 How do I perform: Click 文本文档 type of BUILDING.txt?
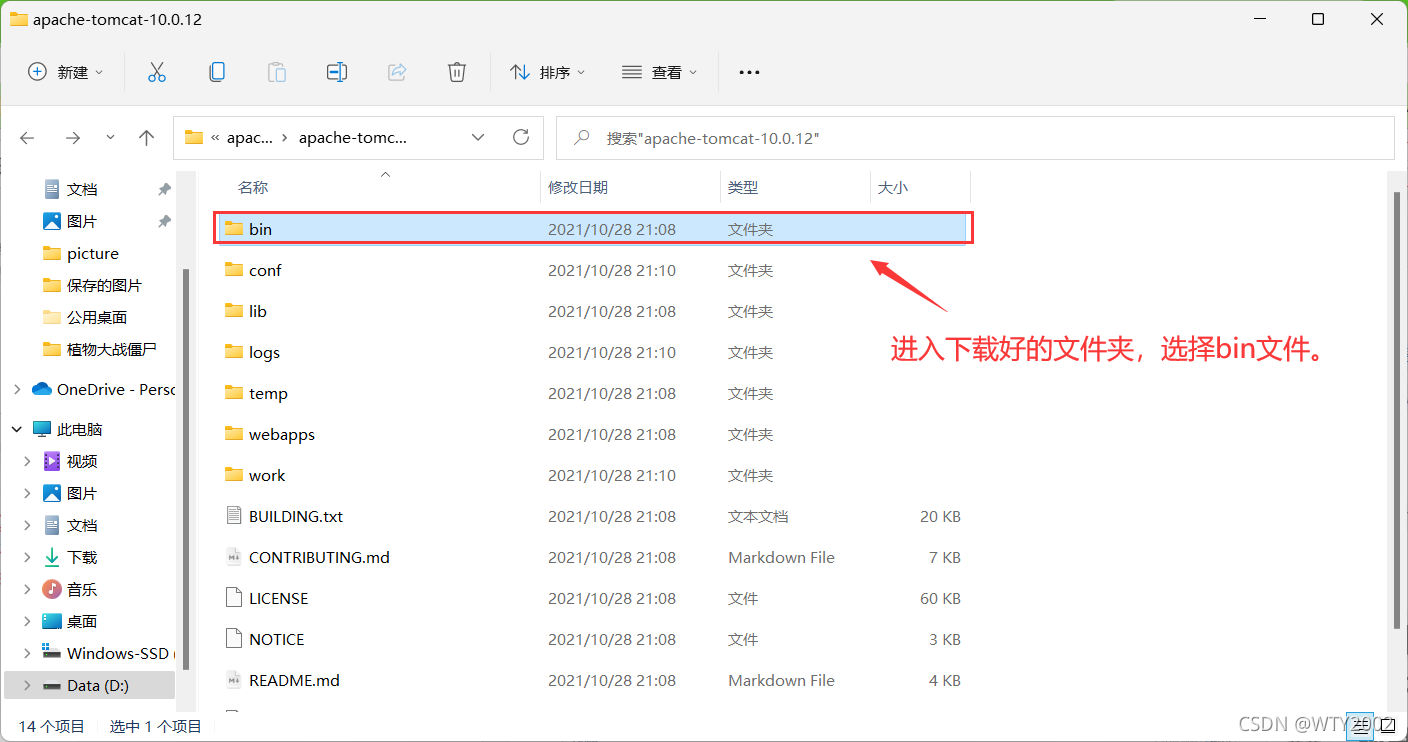(x=758, y=516)
